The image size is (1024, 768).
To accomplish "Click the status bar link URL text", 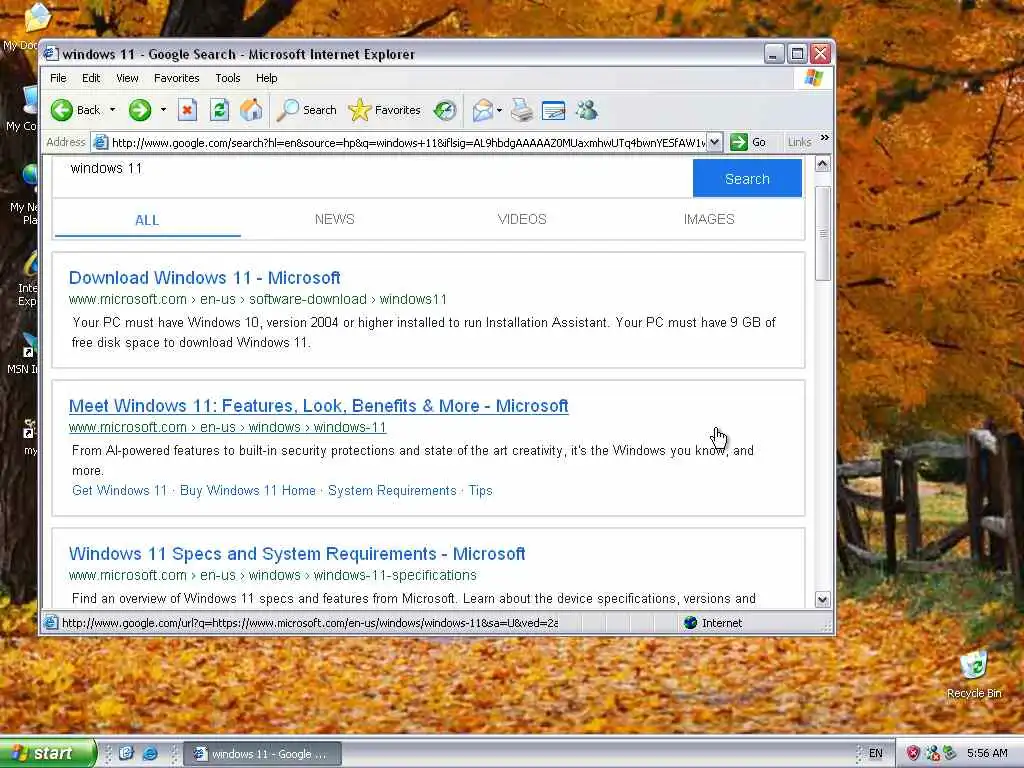I will tap(310, 623).
